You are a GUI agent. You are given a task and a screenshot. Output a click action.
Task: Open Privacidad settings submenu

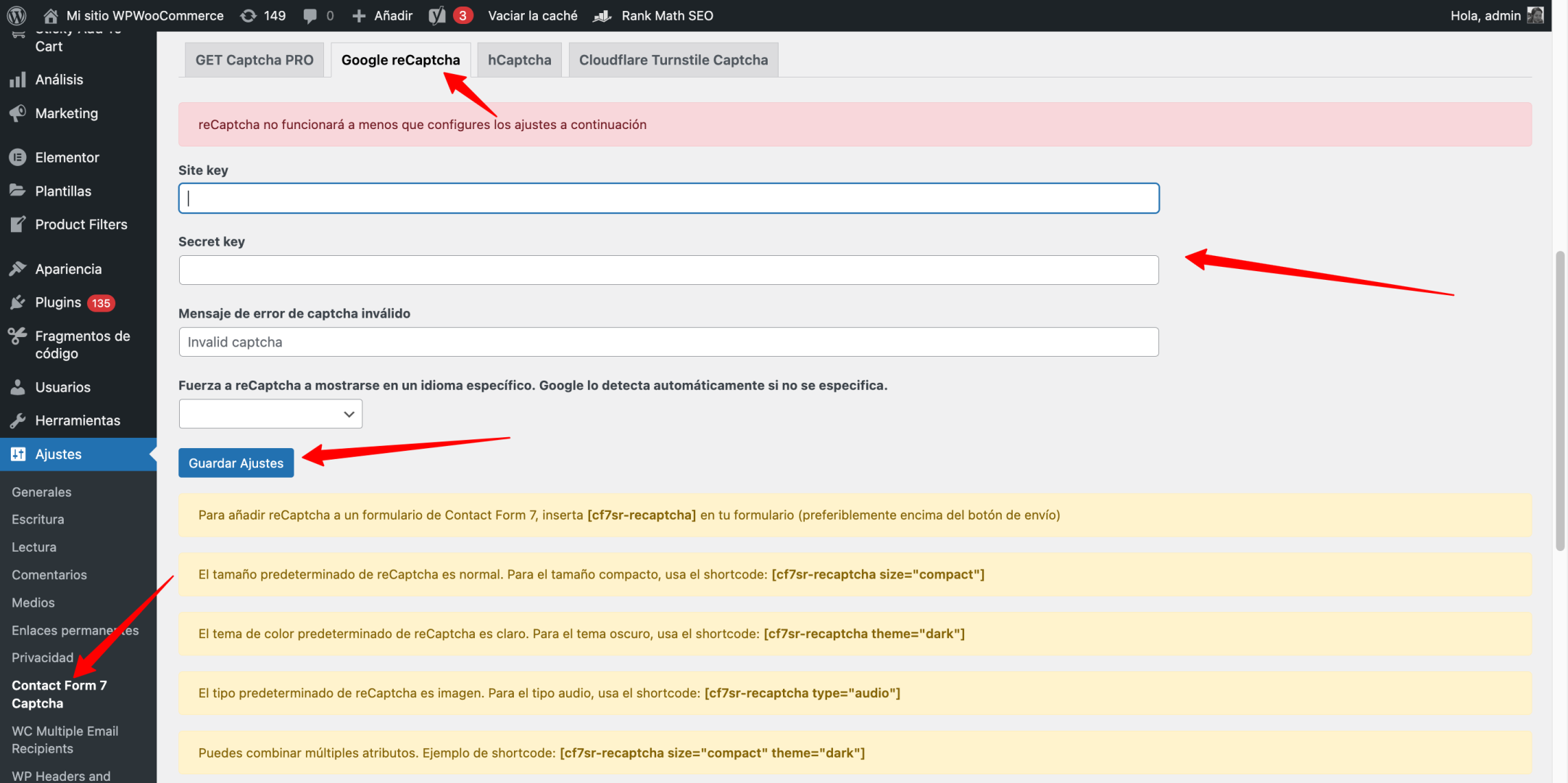click(x=43, y=658)
